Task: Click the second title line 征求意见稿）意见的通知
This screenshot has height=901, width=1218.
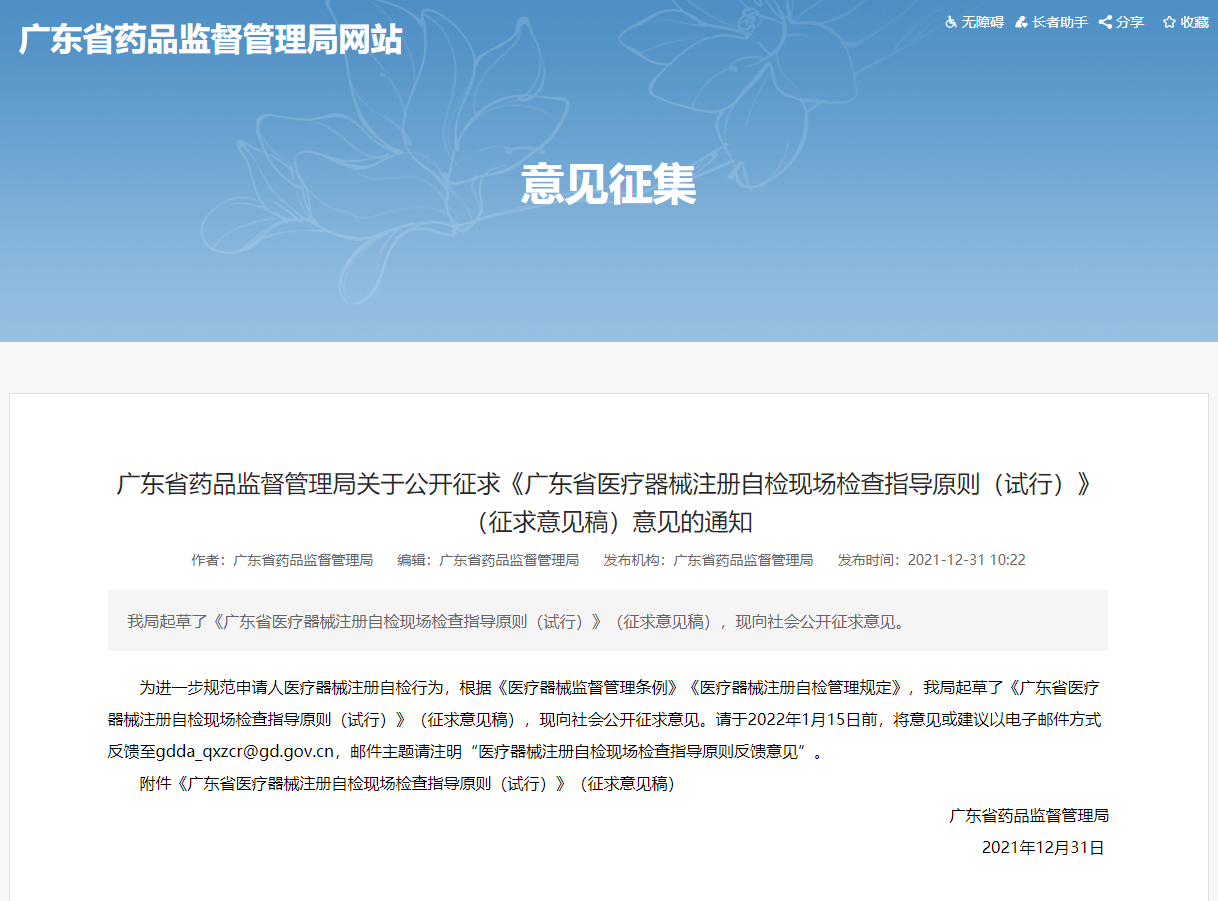Action: coord(608,522)
